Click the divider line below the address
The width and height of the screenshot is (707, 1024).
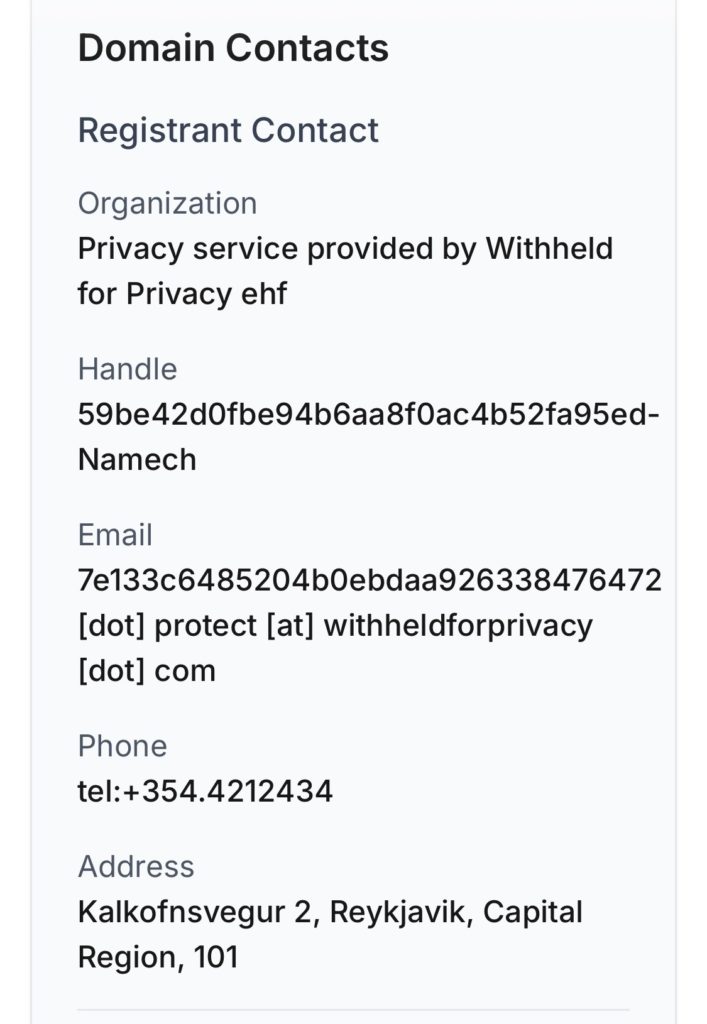[x=353, y=1010]
